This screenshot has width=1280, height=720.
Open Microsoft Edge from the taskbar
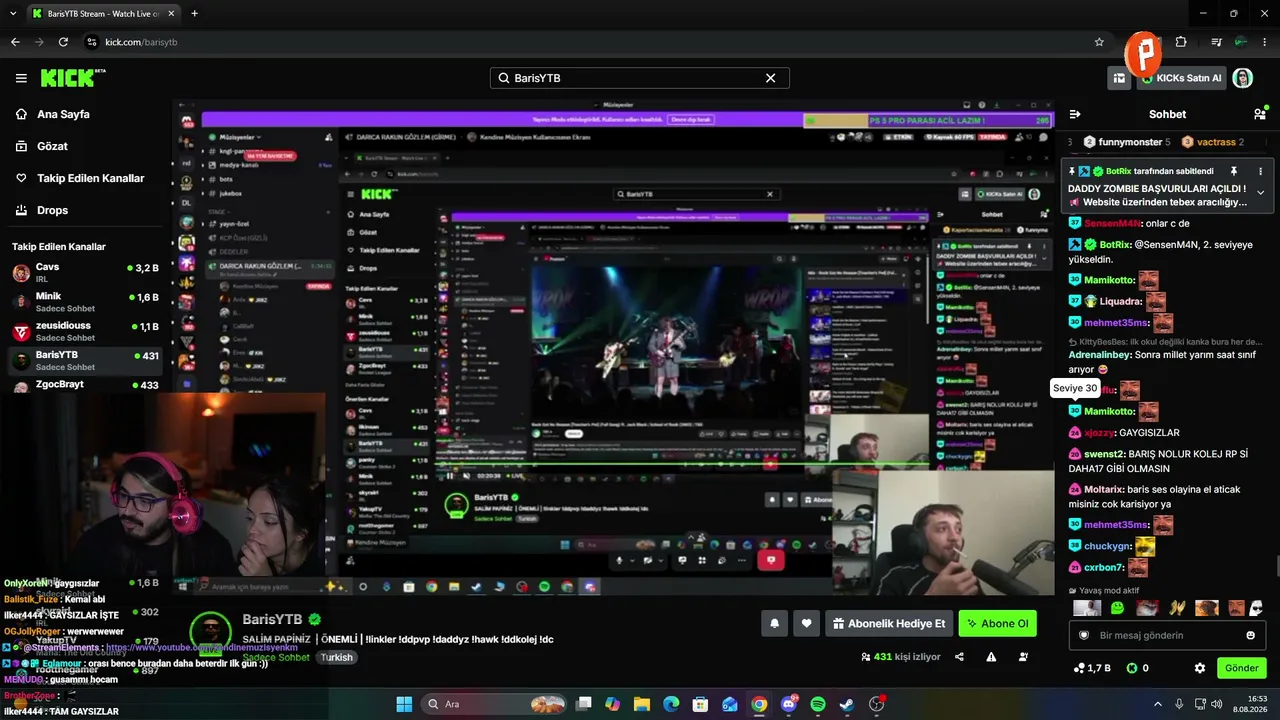(671, 704)
